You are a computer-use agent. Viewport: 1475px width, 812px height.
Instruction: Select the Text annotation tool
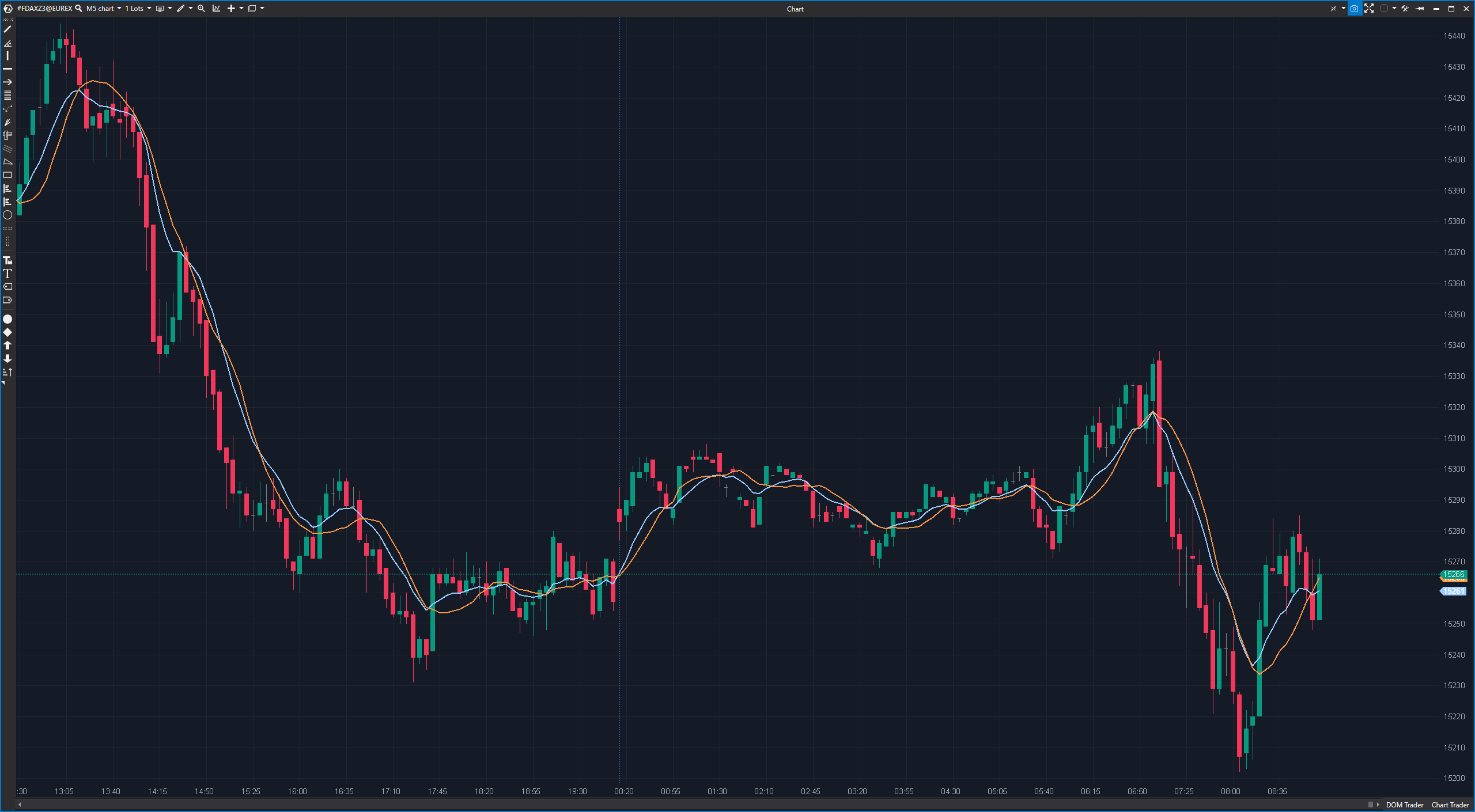click(x=7, y=274)
